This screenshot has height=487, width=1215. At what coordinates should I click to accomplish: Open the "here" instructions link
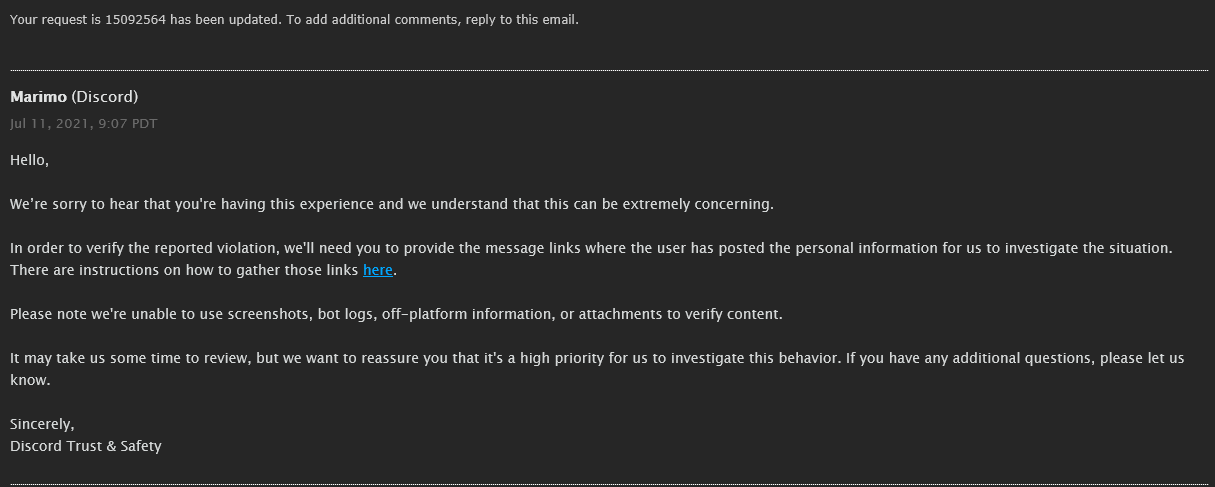[x=377, y=270]
